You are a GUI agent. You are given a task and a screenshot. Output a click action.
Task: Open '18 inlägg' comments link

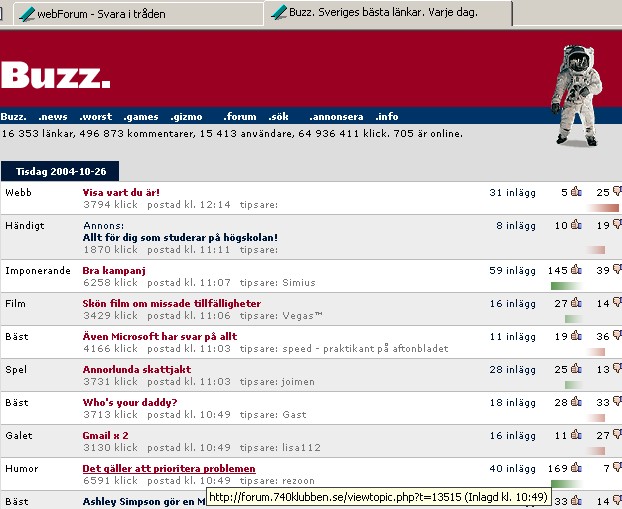pos(512,403)
